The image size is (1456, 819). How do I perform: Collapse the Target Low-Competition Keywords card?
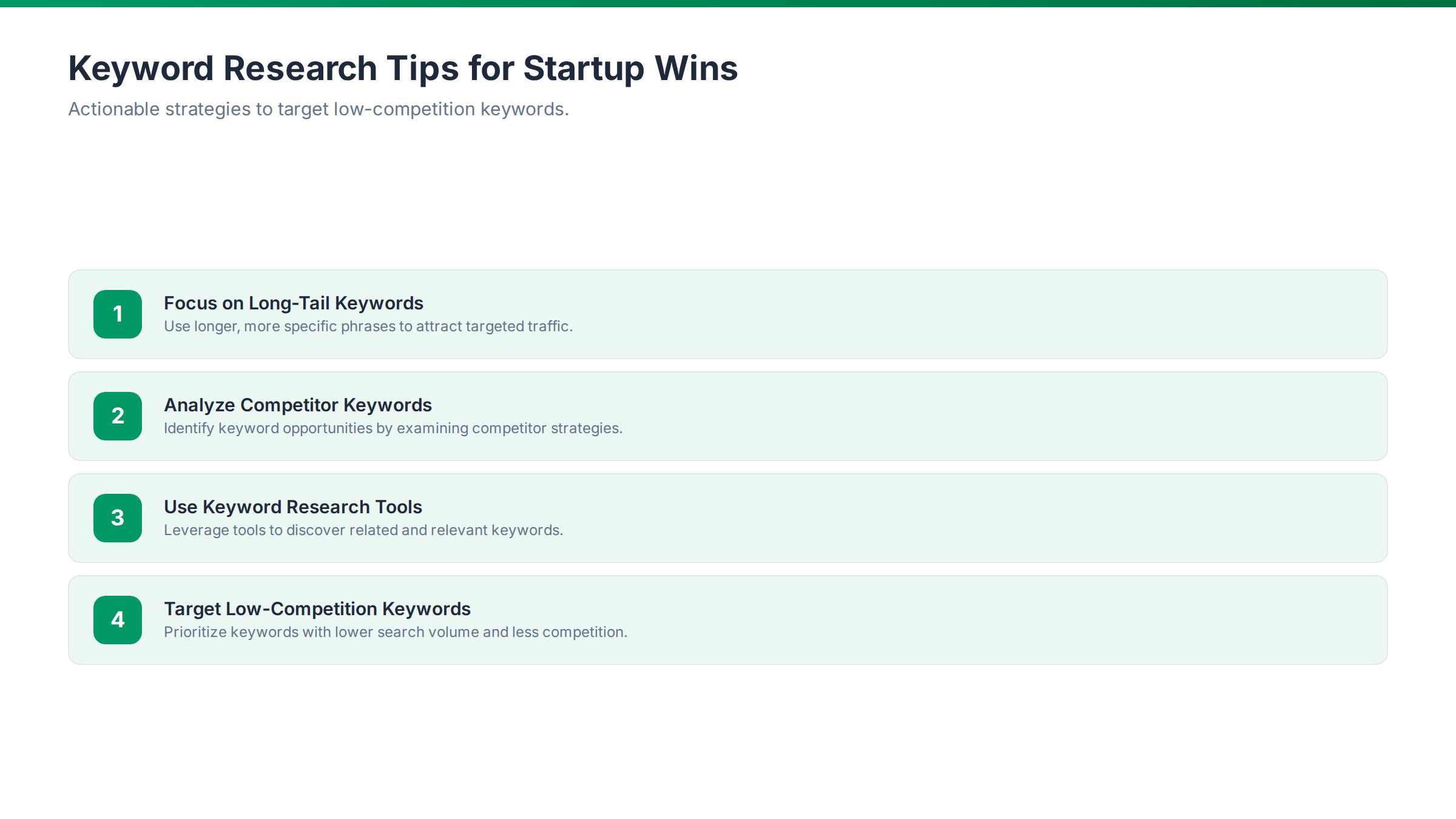point(728,619)
